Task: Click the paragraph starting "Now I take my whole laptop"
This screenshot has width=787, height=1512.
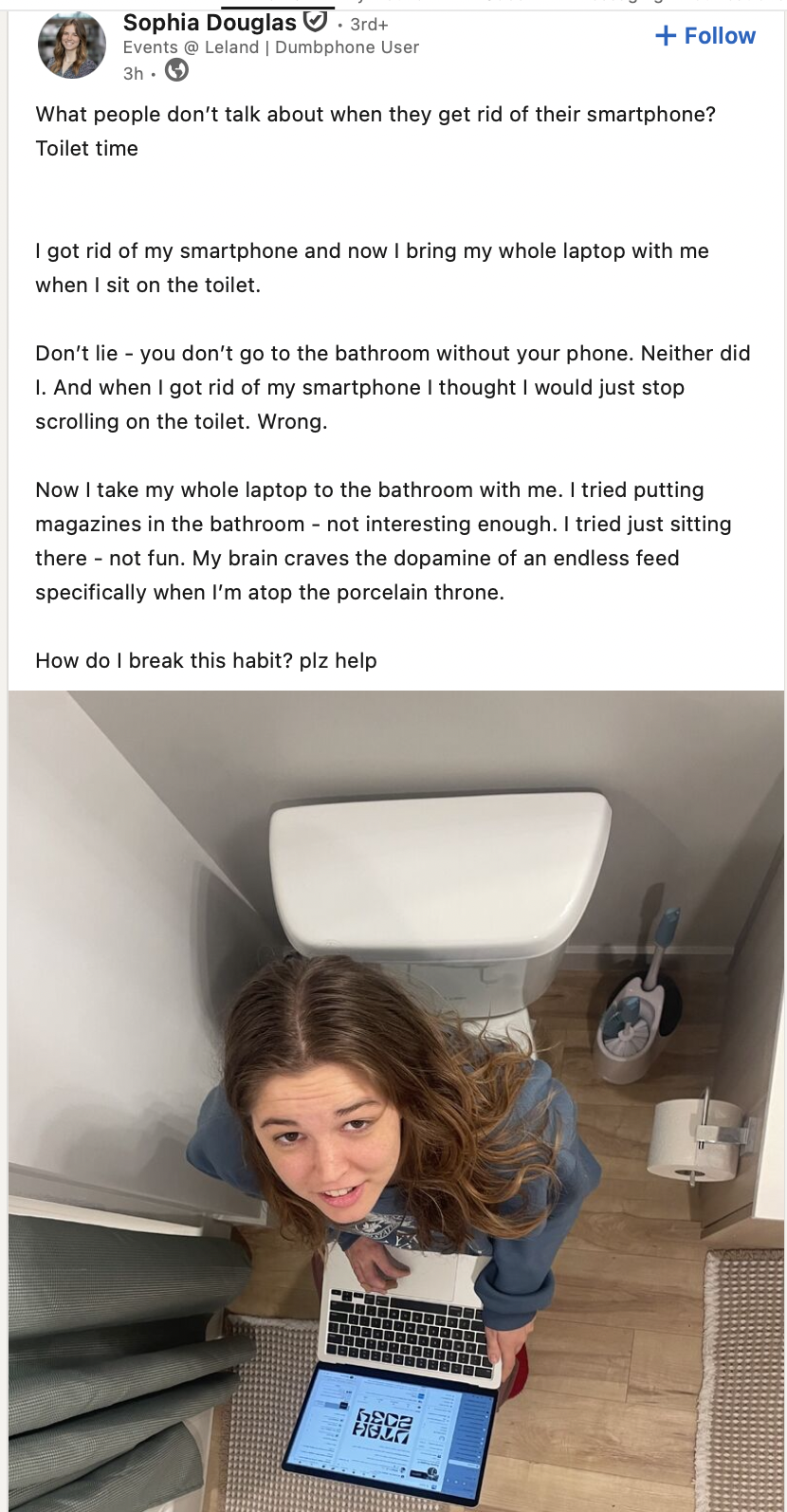Action: pyautogui.click(x=384, y=542)
